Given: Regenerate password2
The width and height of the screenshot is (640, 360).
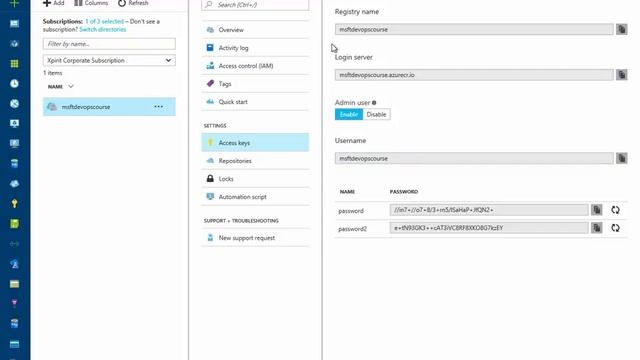Looking at the screenshot, I should pyautogui.click(x=616, y=228).
